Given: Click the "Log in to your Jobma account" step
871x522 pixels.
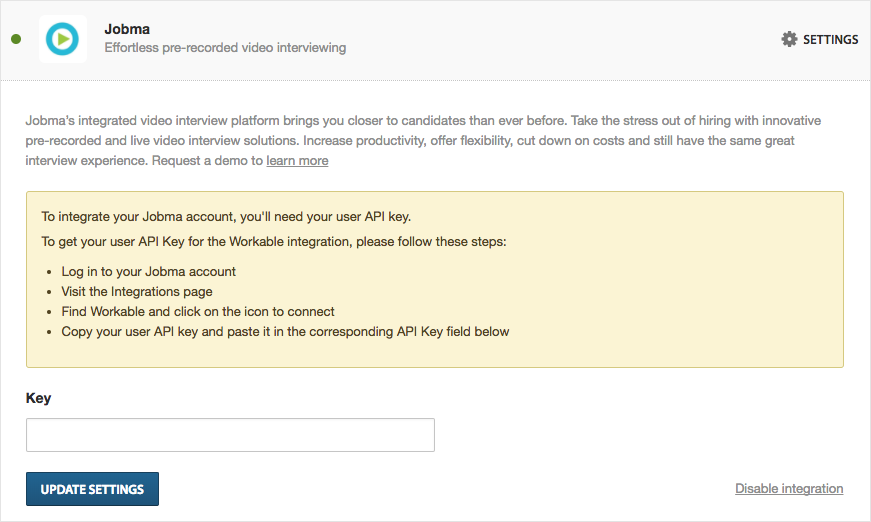Looking at the screenshot, I should click(x=148, y=272).
